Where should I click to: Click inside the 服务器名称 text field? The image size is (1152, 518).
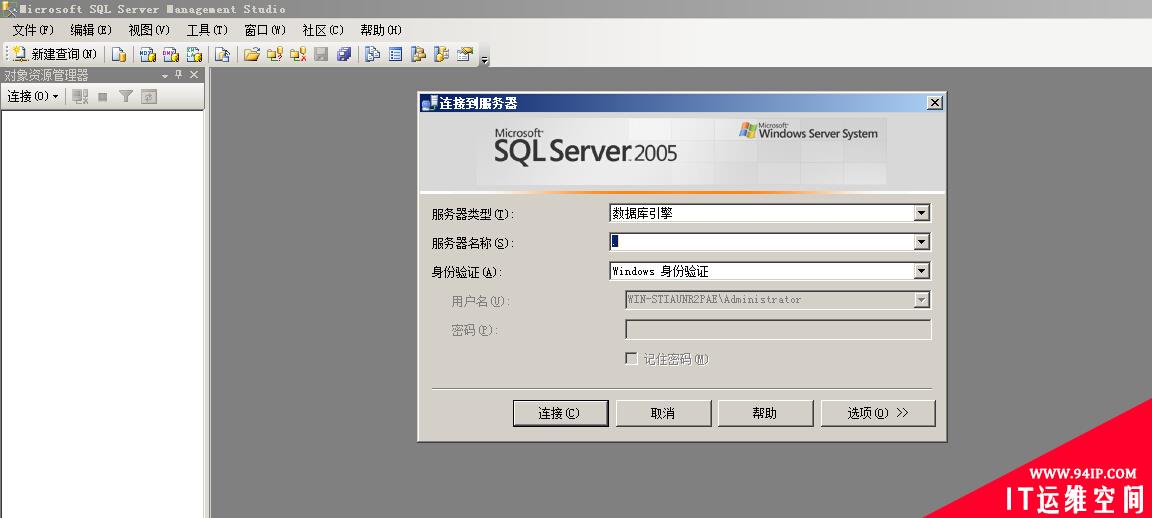(x=761, y=242)
